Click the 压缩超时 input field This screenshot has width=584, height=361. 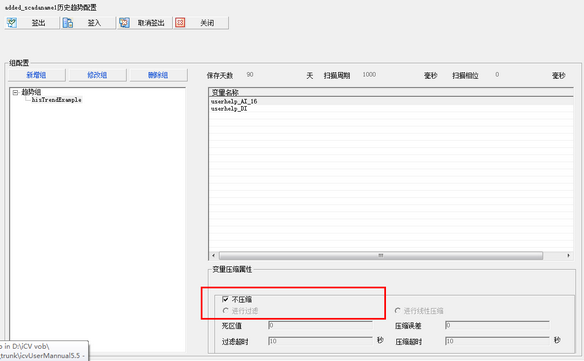pos(497,341)
